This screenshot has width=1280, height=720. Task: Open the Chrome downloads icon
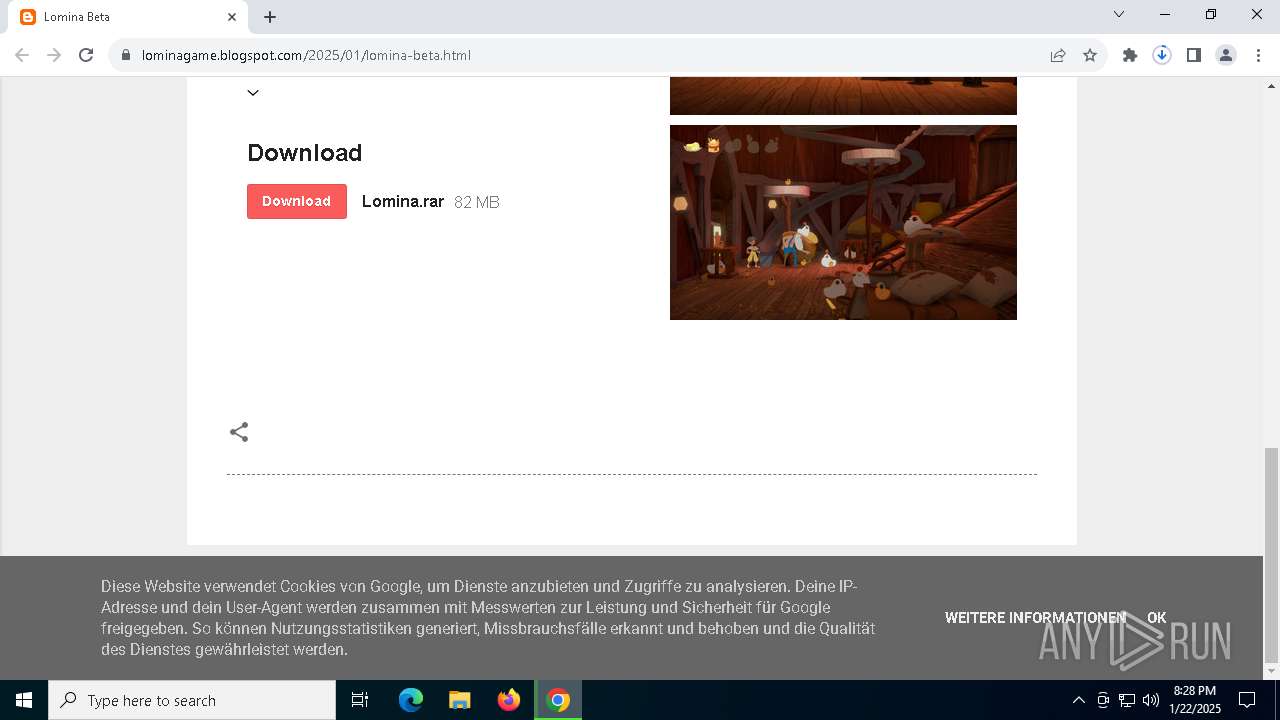coord(1162,55)
